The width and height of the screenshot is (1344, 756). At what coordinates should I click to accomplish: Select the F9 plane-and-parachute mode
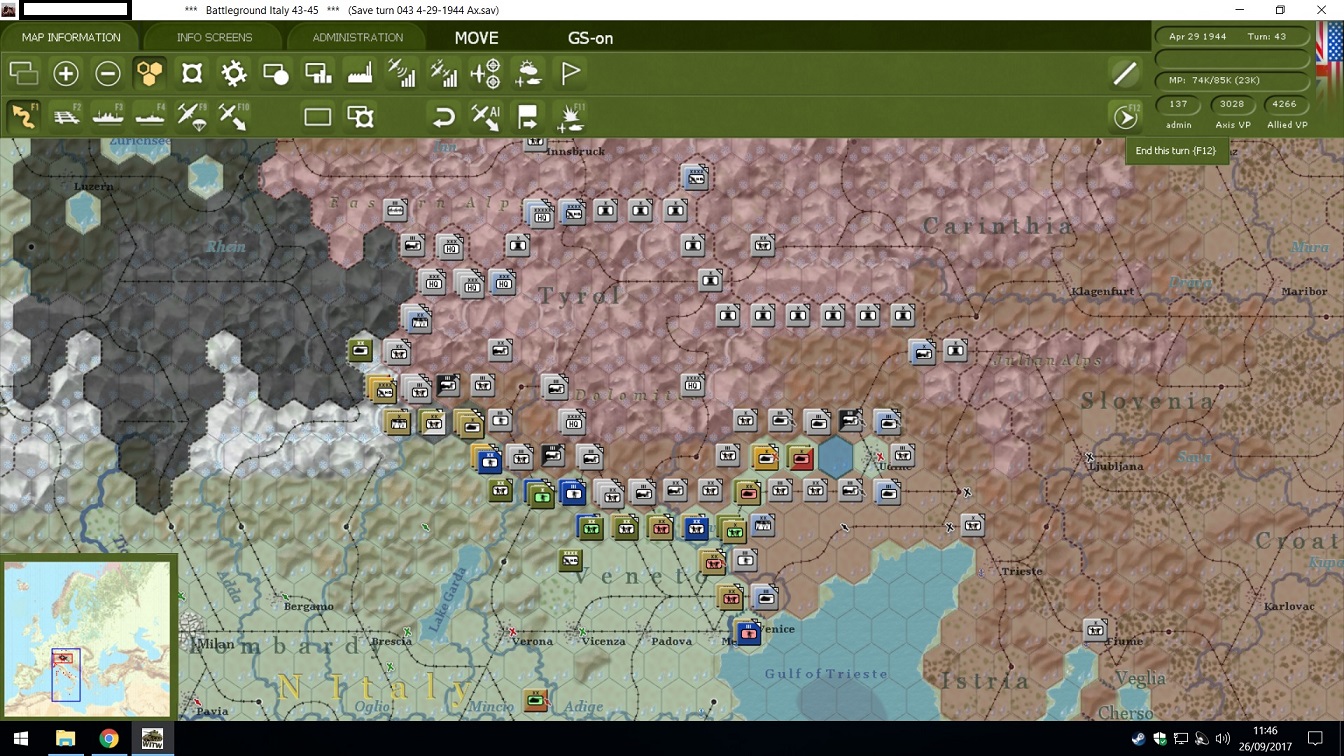[x=192, y=116]
